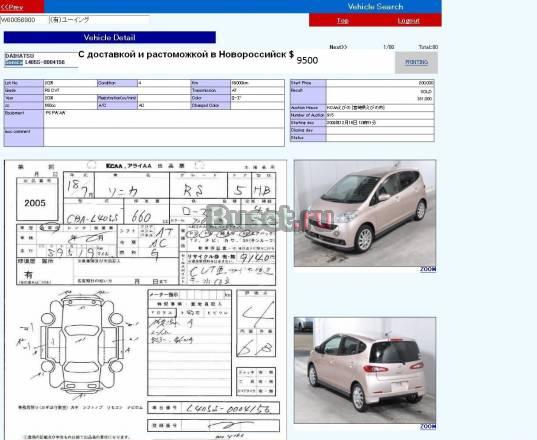
Task: Select the Changed Color label cell
Action: pos(211,106)
